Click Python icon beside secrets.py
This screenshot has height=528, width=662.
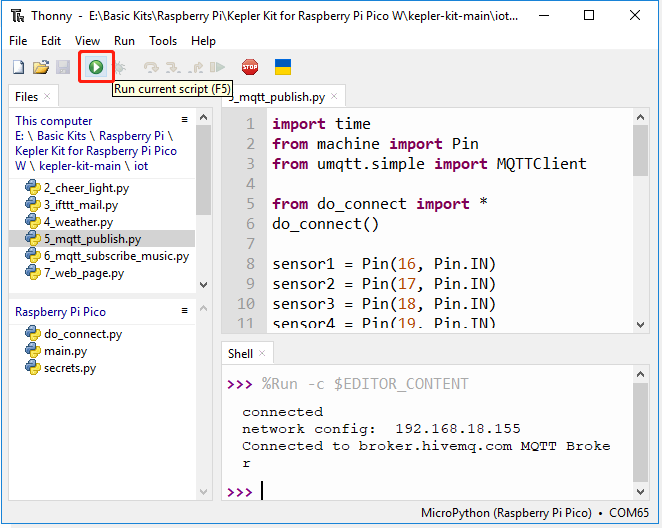click(x=33, y=368)
